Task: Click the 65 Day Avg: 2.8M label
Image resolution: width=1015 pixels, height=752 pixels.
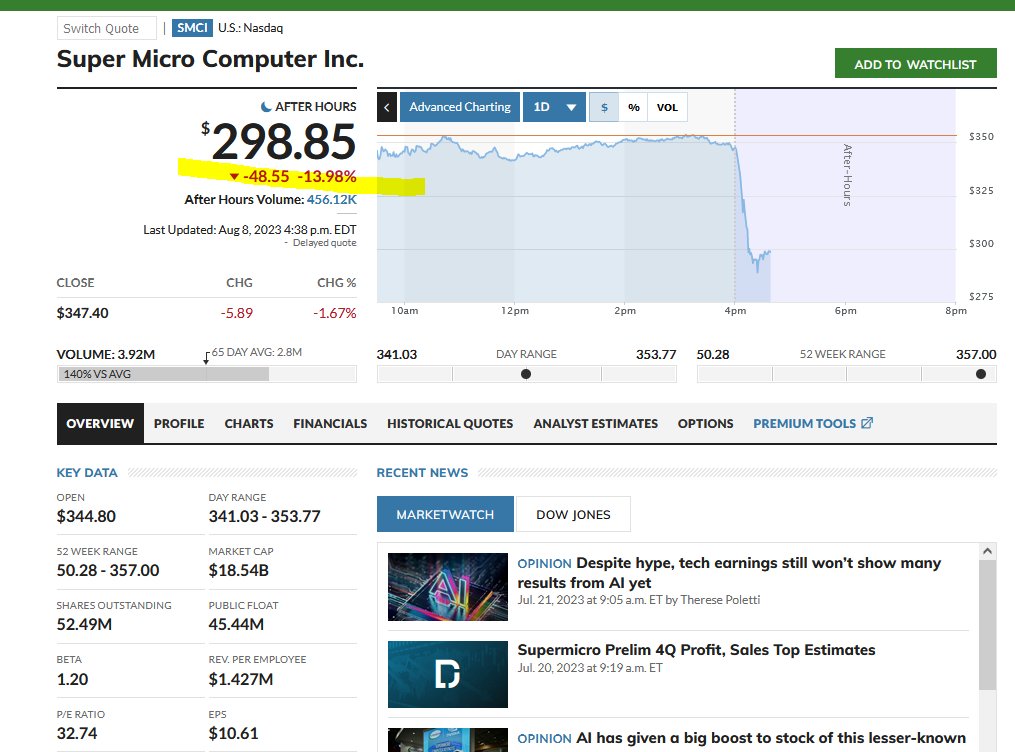Action: coord(256,352)
